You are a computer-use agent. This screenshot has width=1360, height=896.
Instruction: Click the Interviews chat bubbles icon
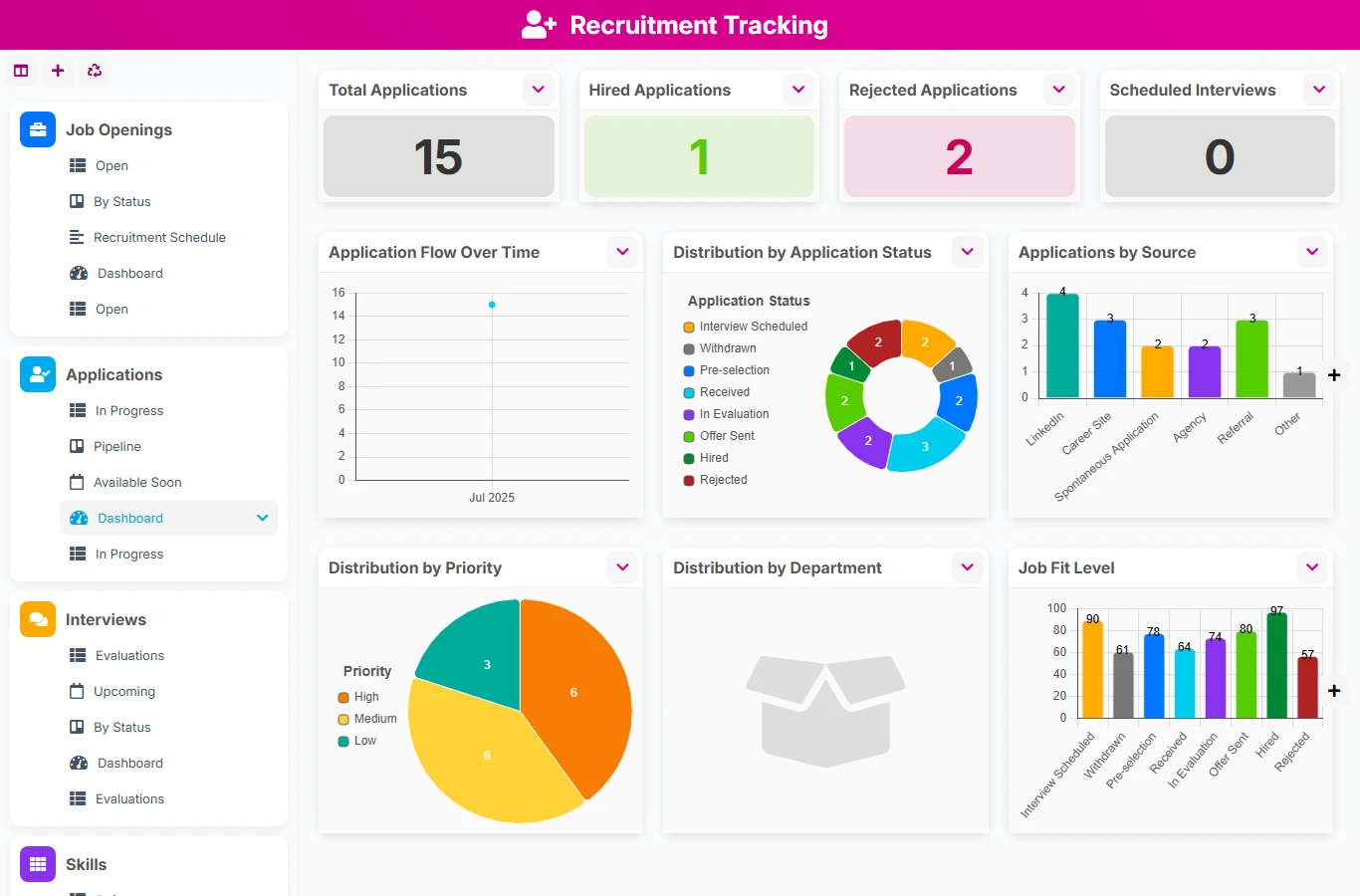click(38, 619)
